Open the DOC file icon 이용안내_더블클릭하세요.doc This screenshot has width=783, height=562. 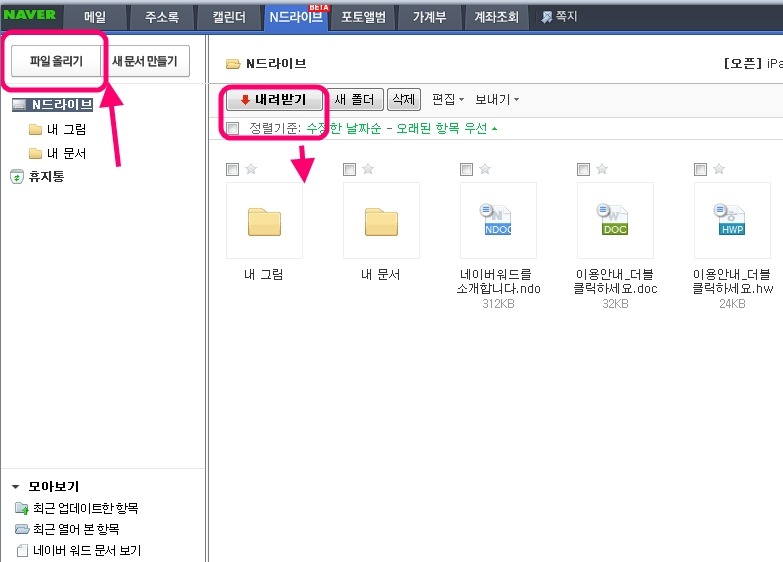[614, 219]
